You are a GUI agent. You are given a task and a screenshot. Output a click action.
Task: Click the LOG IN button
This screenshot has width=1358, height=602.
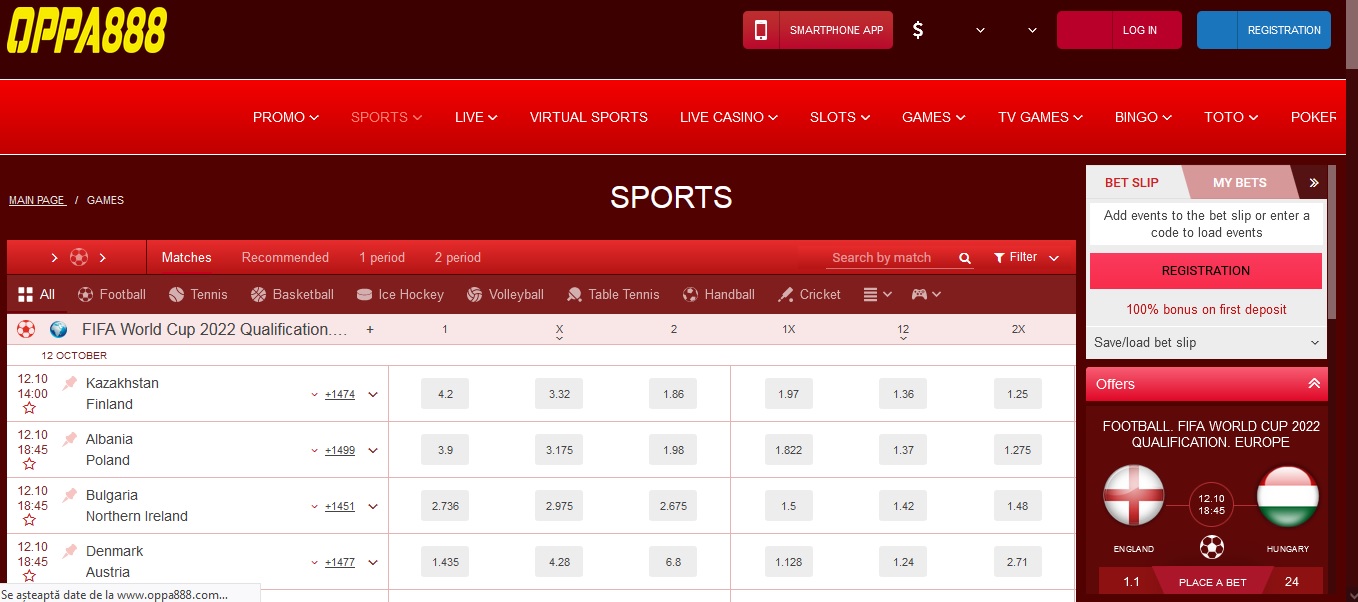pyautogui.click(x=1119, y=30)
